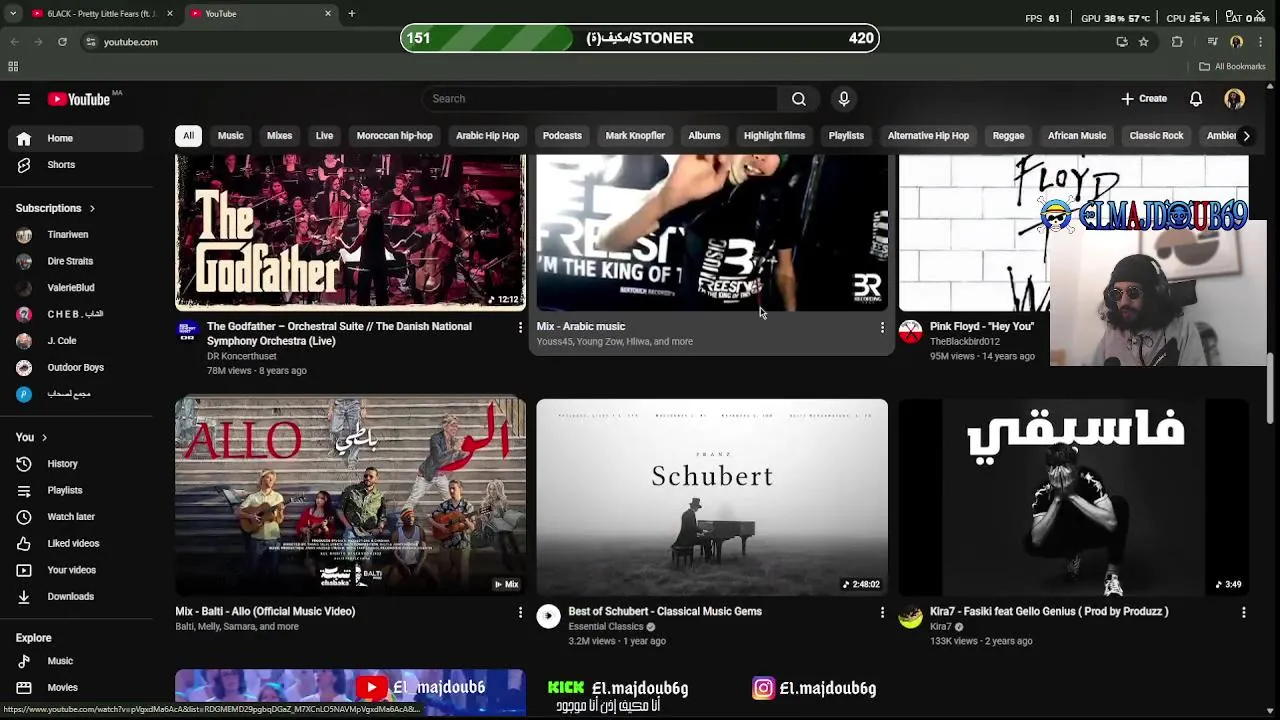Select the Moroccan hip-hop chip
Image resolution: width=1280 pixels, height=720 pixels.
click(x=395, y=136)
